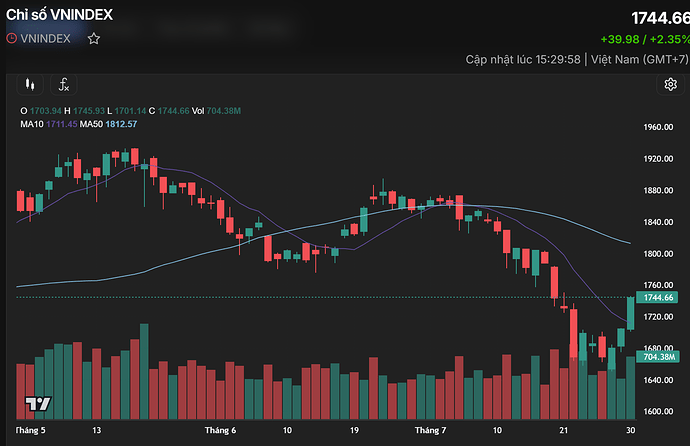Click the TradingView logo watermark
The image size is (690, 446).
pyautogui.click(x=38, y=404)
